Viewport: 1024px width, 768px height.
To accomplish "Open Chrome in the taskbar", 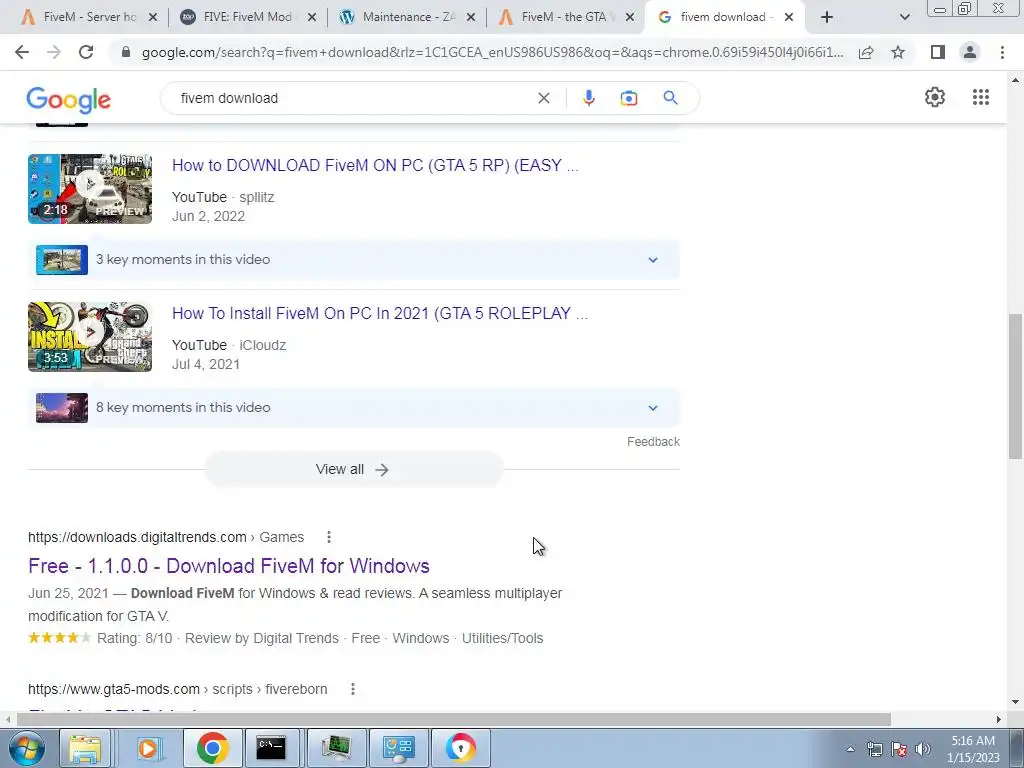I will click(212, 748).
